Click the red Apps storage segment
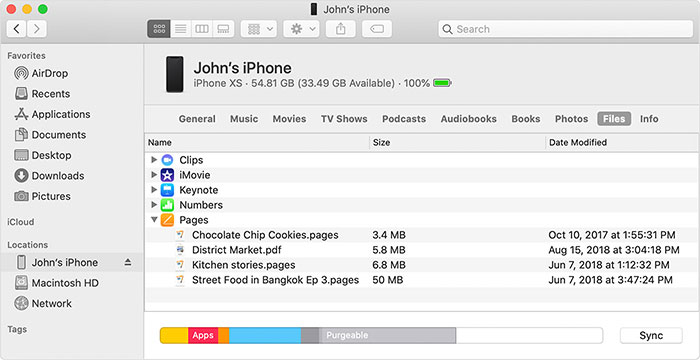Screen dimensions: 700x360 click(x=203, y=335)
